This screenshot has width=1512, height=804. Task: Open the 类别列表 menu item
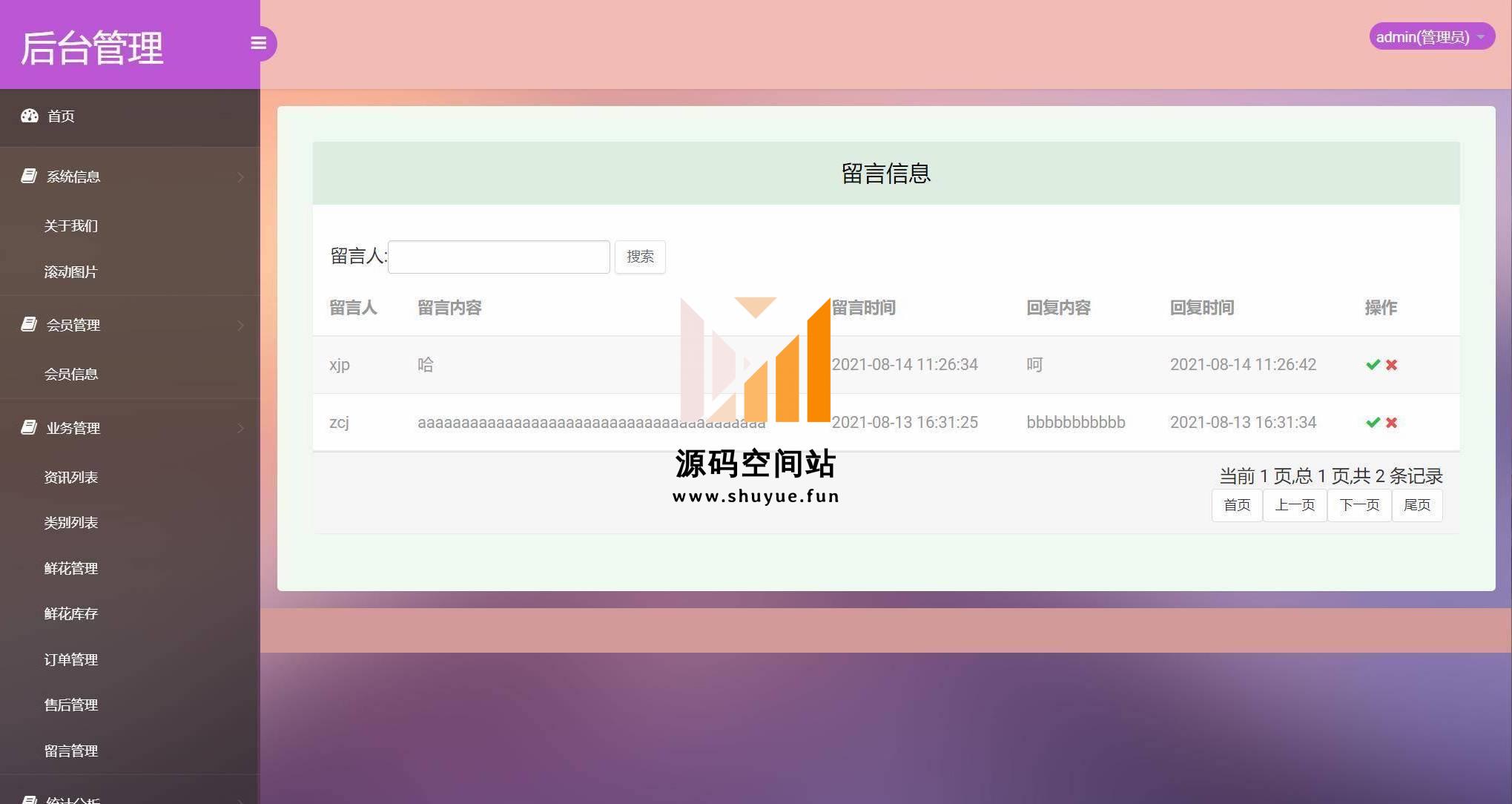pyautogui.click(x=71, y=522)
